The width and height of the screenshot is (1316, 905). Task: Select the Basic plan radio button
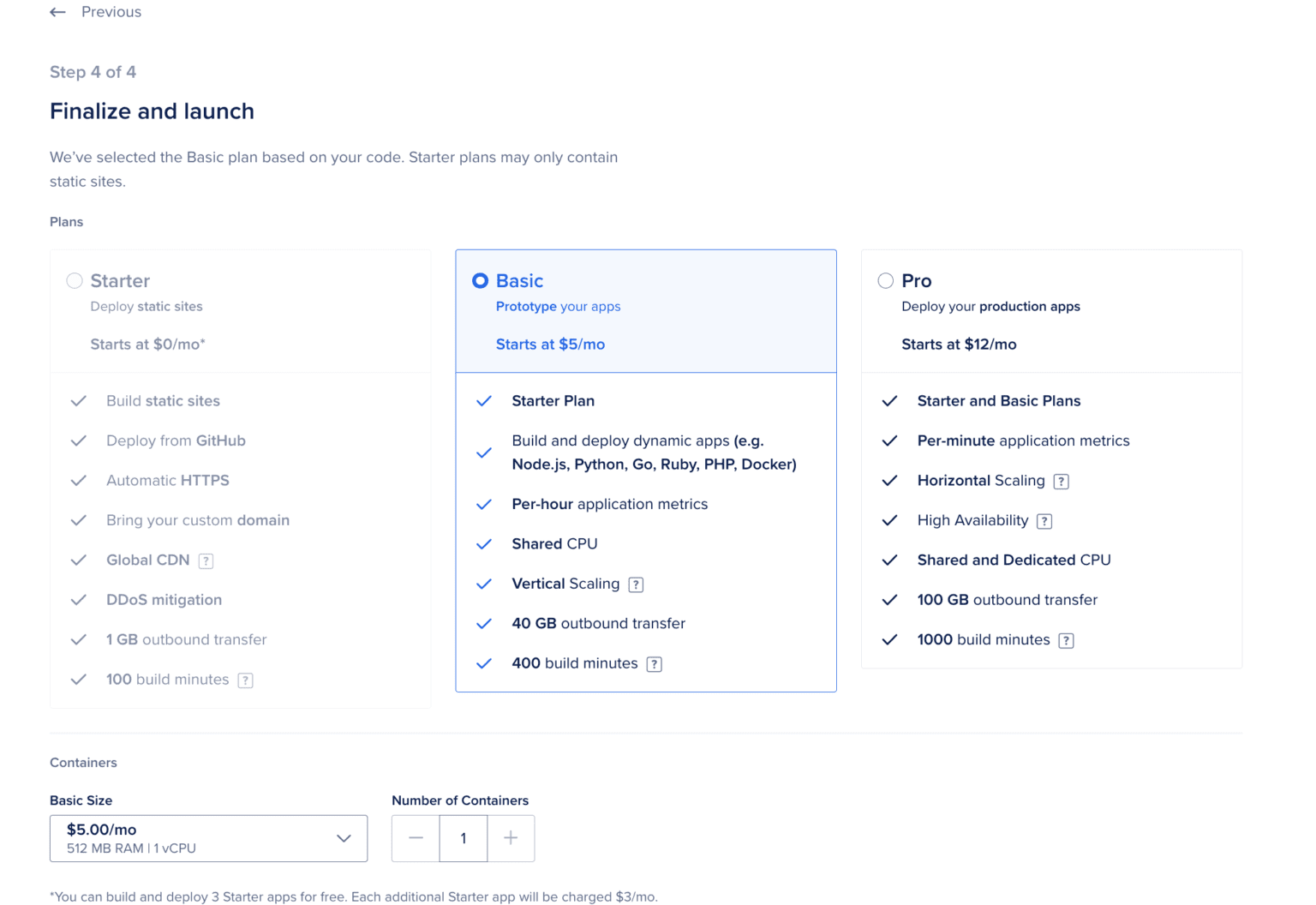coord(481,280)
